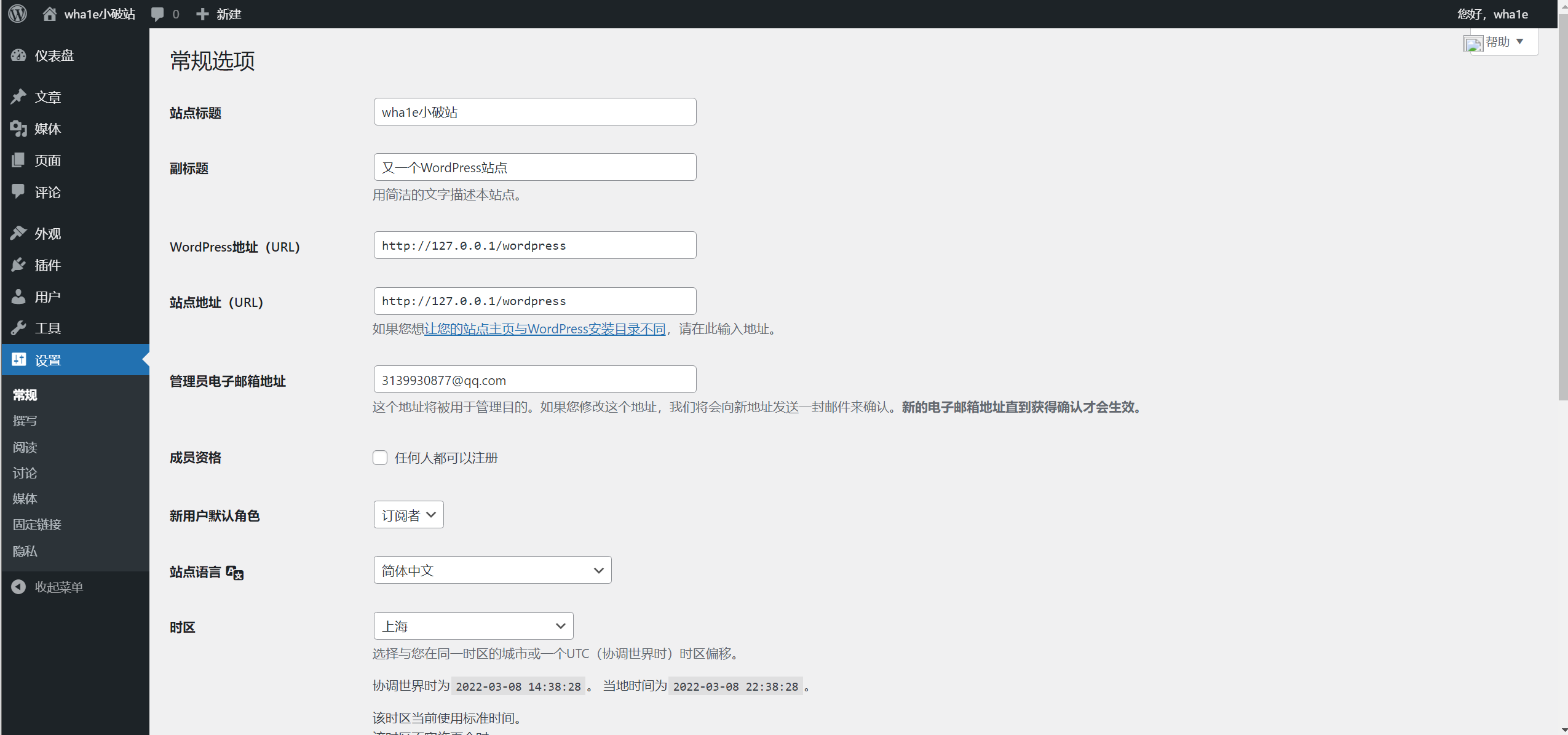Open the 阅读 settings submenu
This screenshot has height=735, width=1568.
(25, 447)
